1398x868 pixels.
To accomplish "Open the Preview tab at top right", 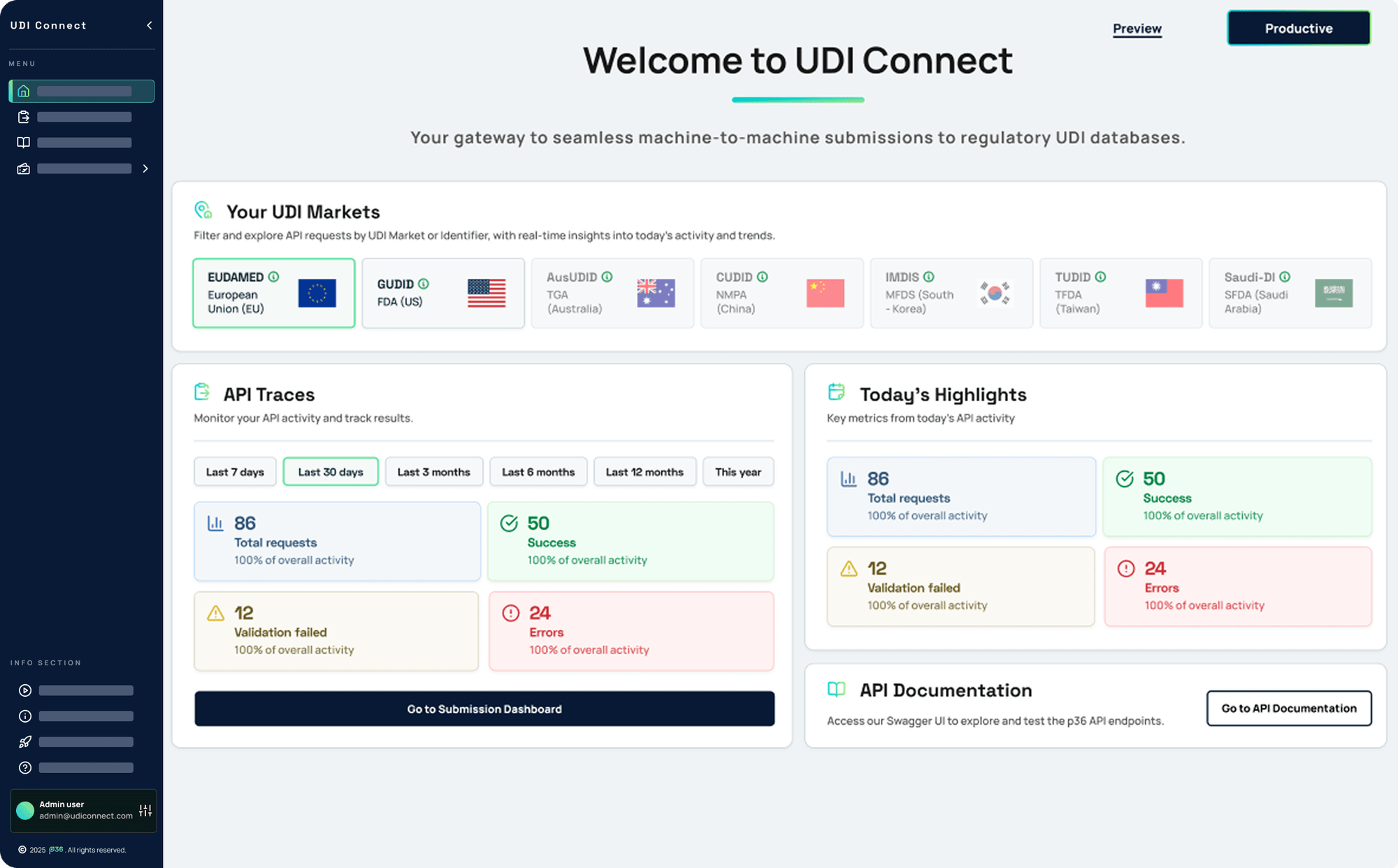I will [x=1137, y=29].
